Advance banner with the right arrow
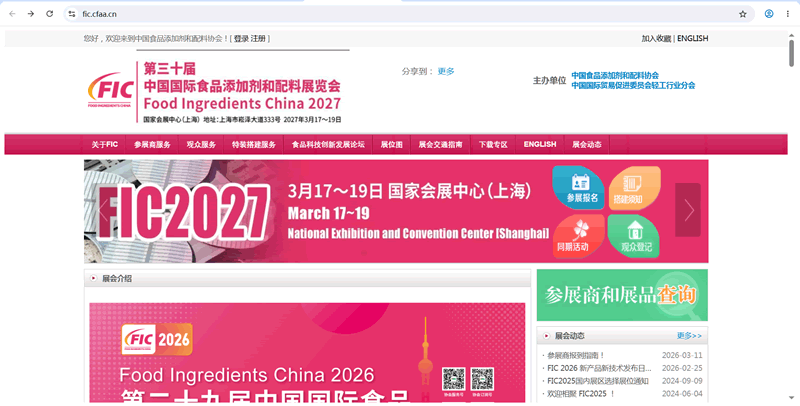Screen dimensions: 800x406 (x=688, y=210)
